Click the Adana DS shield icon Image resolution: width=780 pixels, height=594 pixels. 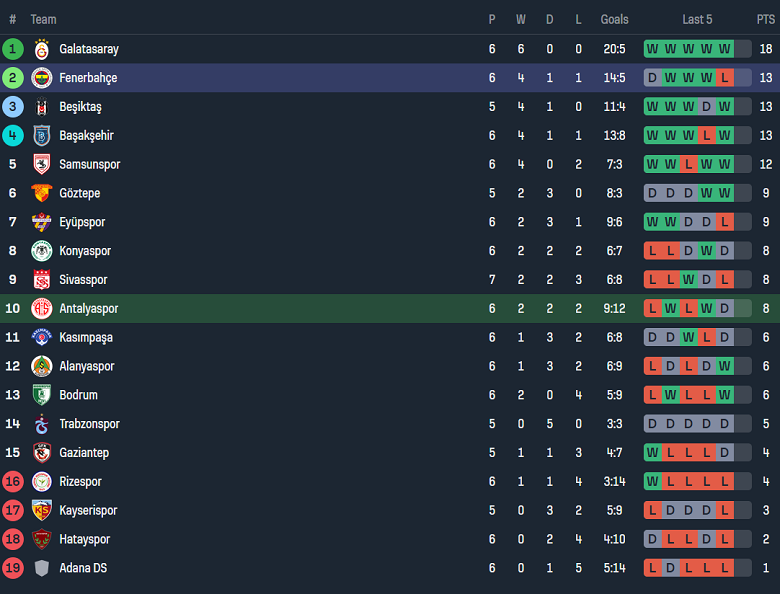[42, 568]
